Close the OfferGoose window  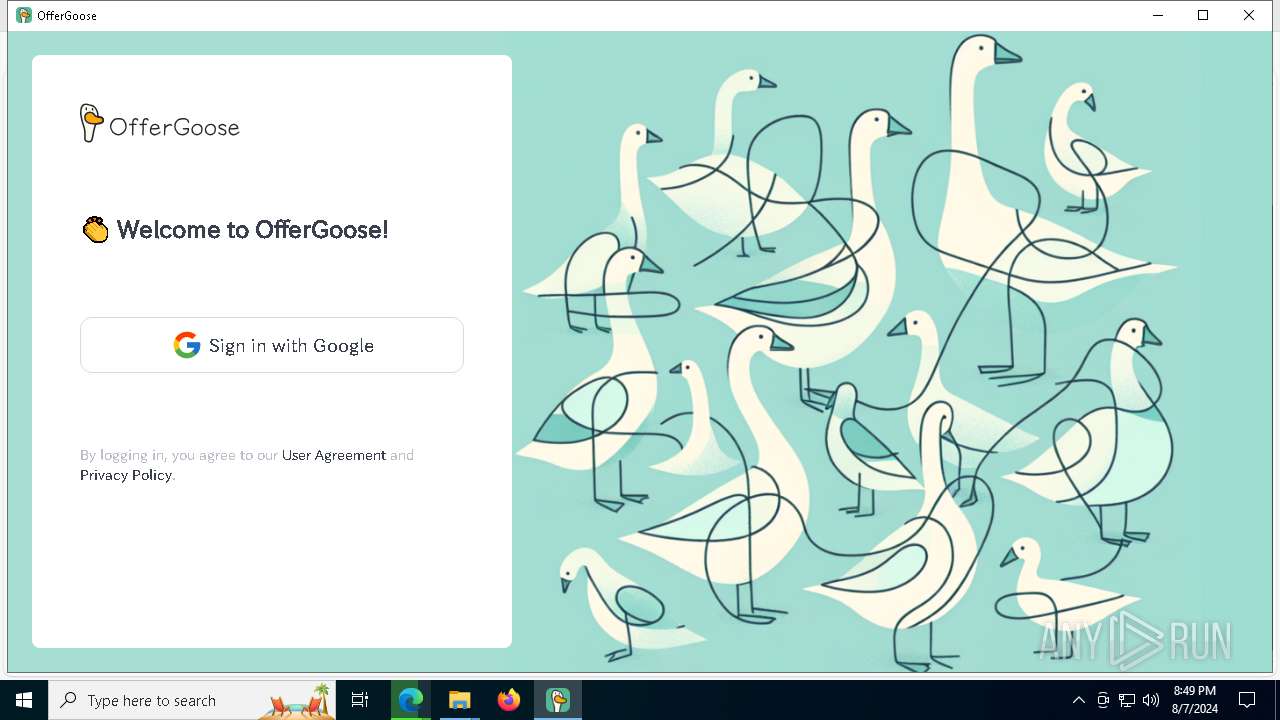1249,15
